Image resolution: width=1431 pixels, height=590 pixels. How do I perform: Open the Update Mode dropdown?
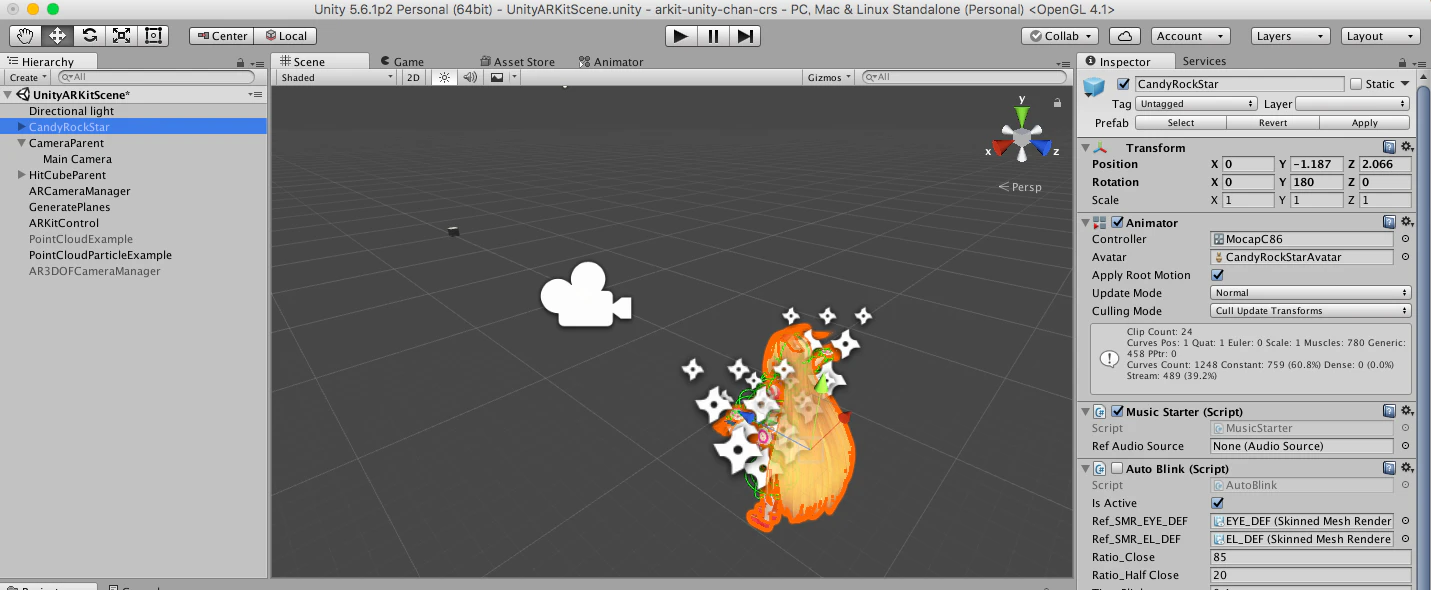point(1311,293)
